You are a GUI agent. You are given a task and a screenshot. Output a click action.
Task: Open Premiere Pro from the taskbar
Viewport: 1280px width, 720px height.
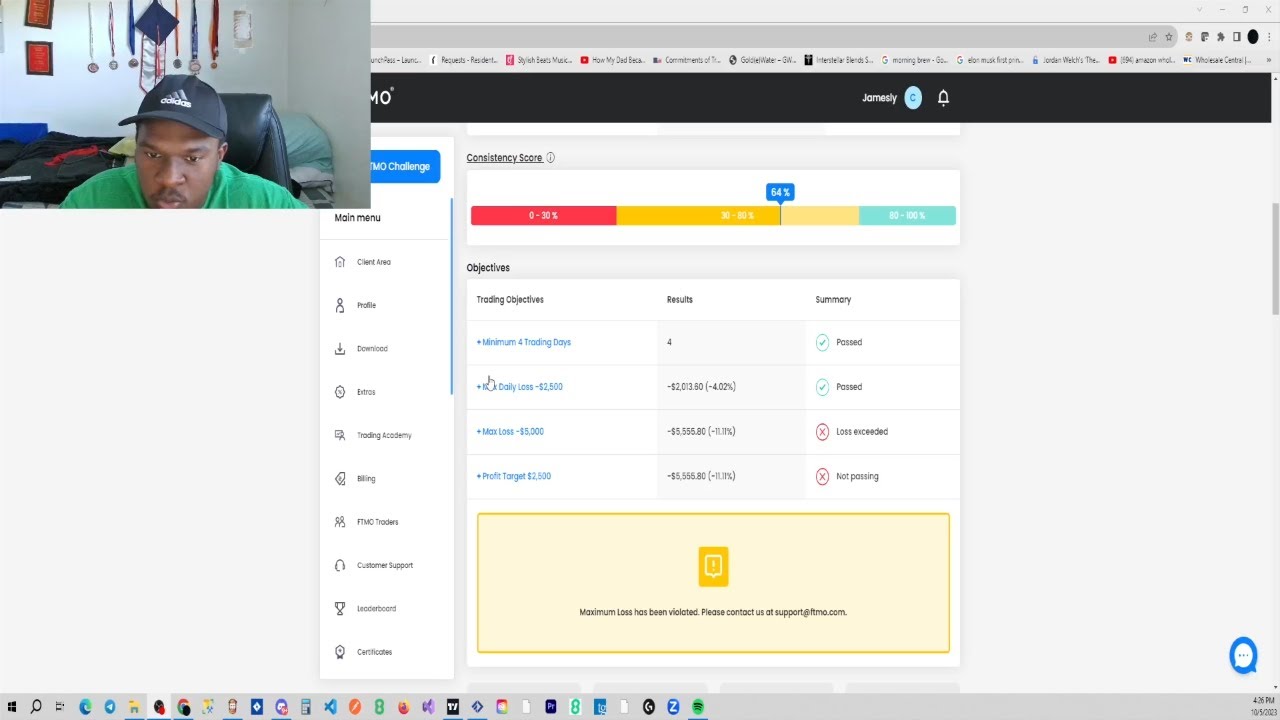point(551,707)
